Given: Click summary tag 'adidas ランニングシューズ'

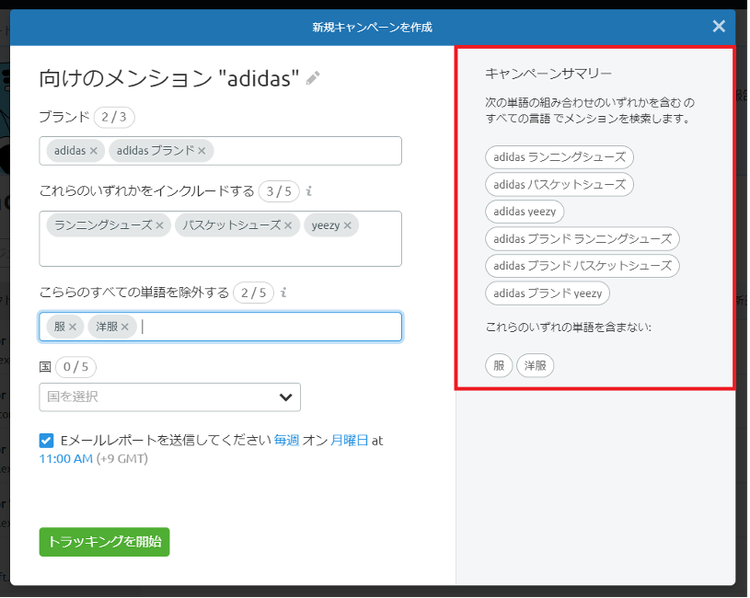Looking at the screenshot, I should 559,157.
